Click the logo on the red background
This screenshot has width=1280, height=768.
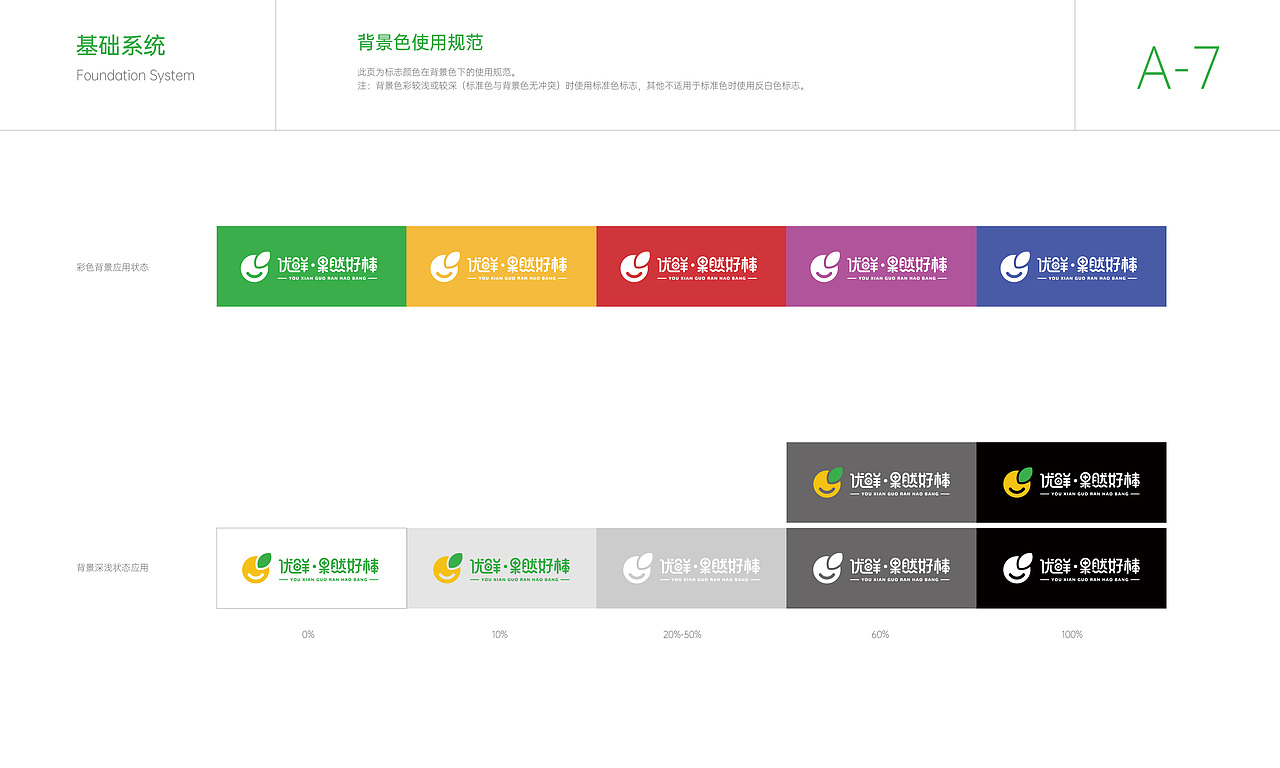tap(689, 266)
